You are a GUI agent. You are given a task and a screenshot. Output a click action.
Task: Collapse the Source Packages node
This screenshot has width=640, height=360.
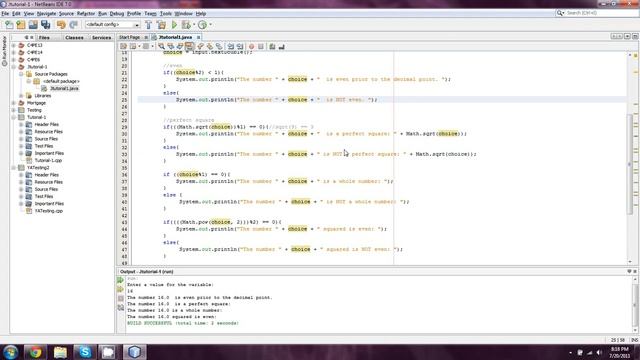click(21, 74)
